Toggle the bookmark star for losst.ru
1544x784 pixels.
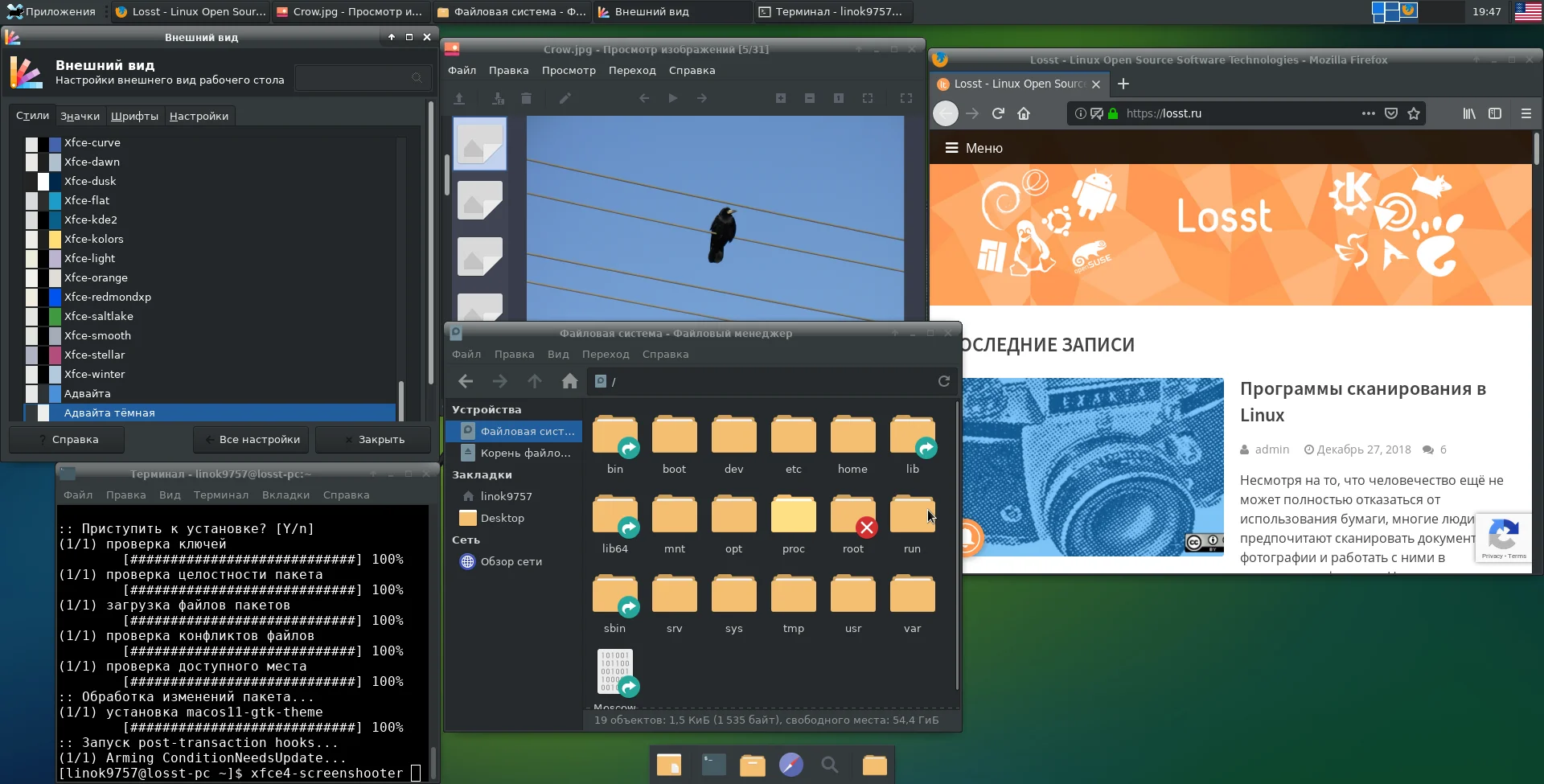coord(1414,113)
